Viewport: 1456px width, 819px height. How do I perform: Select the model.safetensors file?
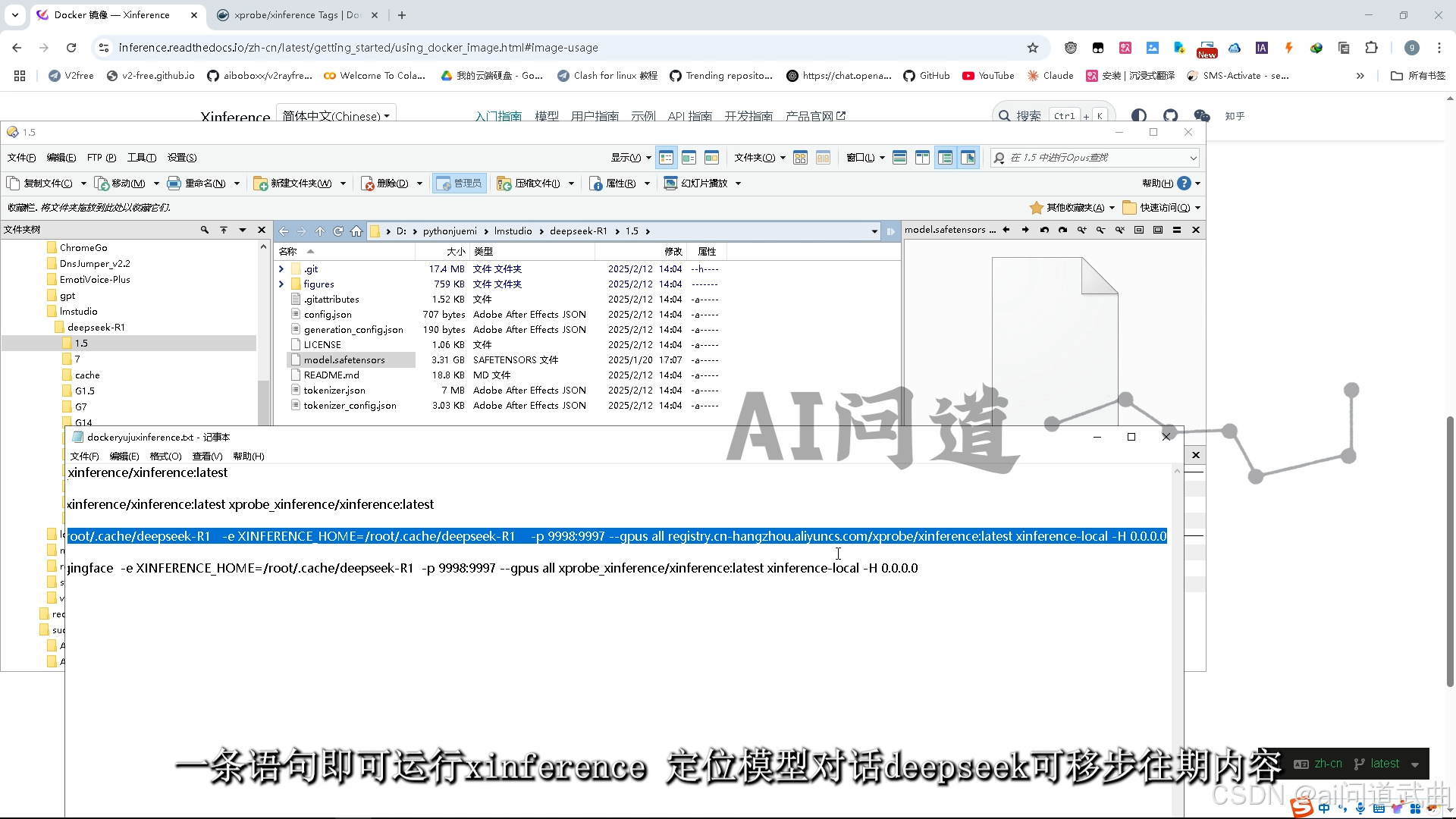(x=344, y=360)
